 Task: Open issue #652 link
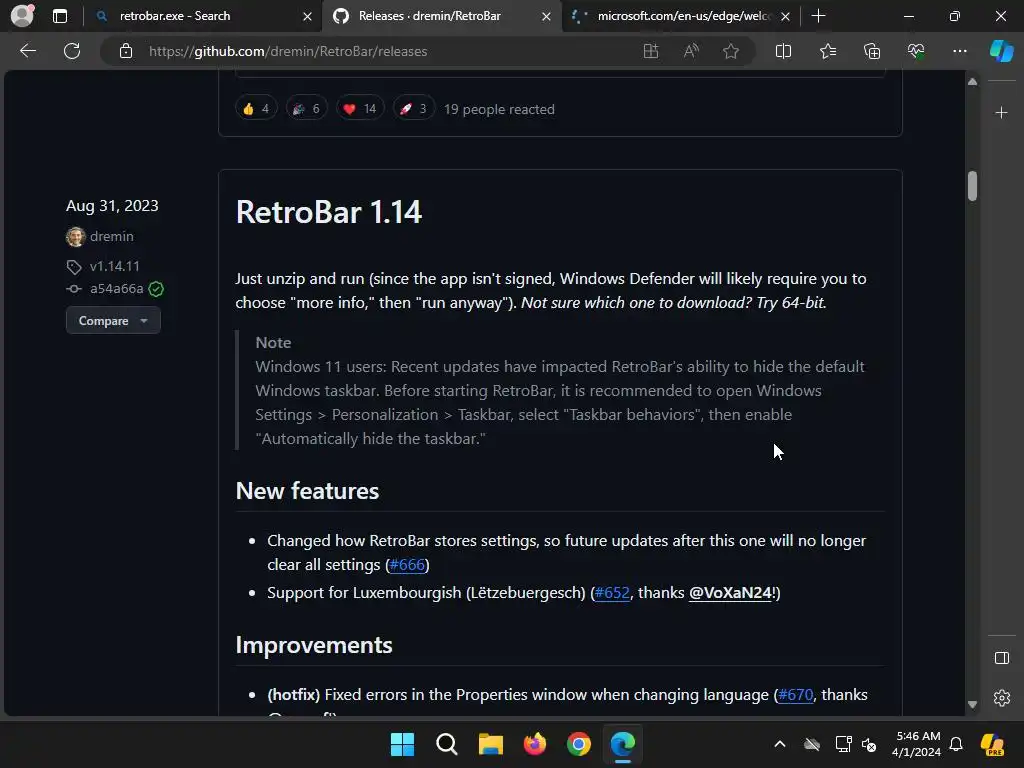[612, 593]
